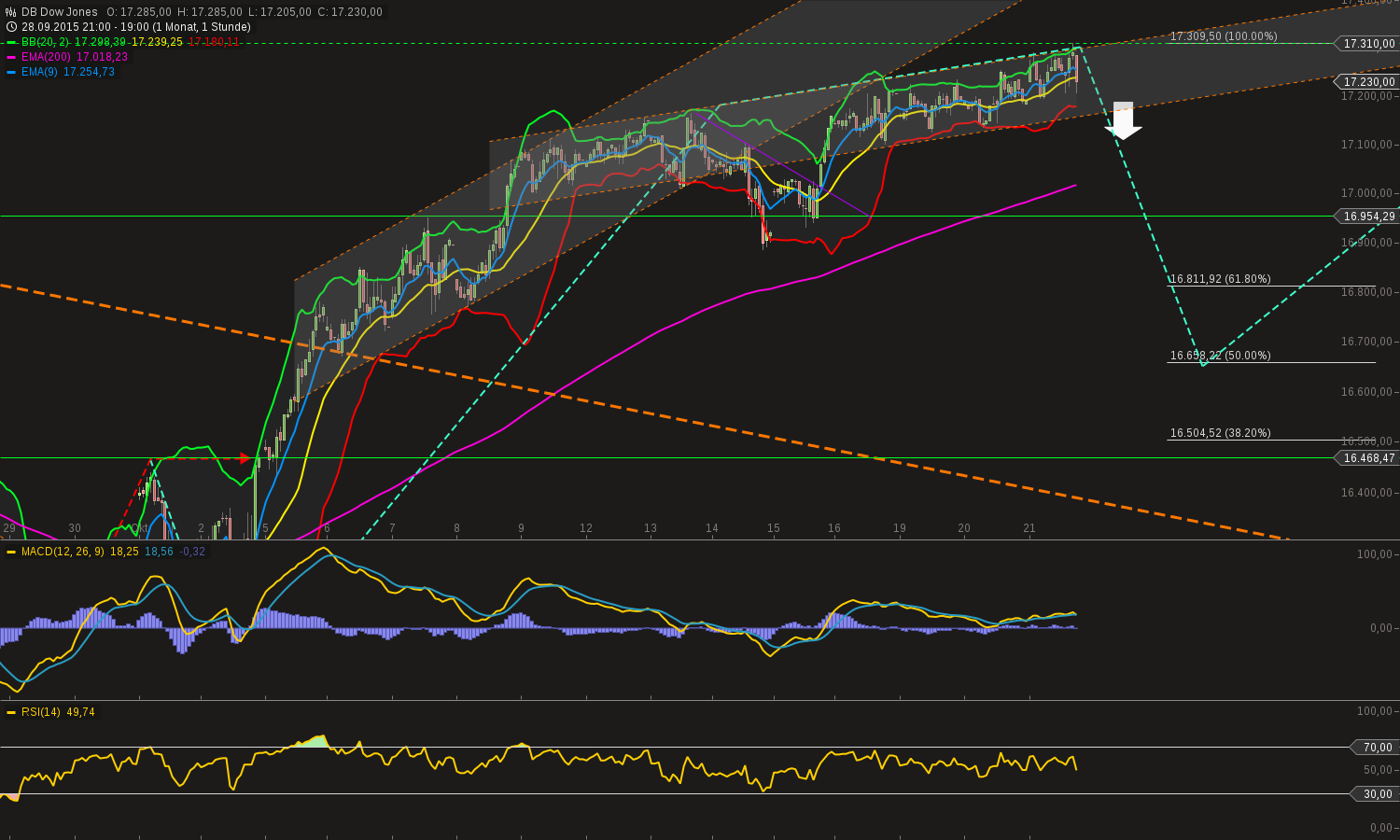Click the yellow RSI(14) legend dash
The height and width of the screenshot is (840, 1400).
tap(11, 712)
